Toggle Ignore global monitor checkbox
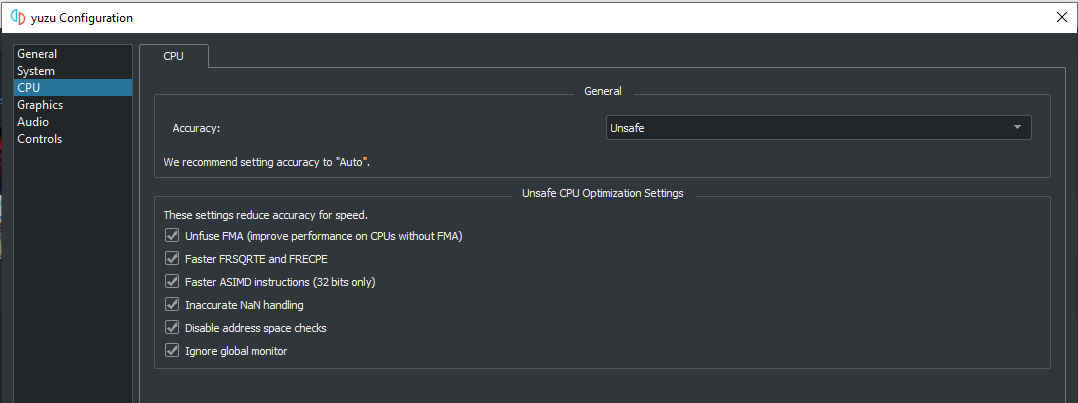The image size is (1078, 403). 172,351
